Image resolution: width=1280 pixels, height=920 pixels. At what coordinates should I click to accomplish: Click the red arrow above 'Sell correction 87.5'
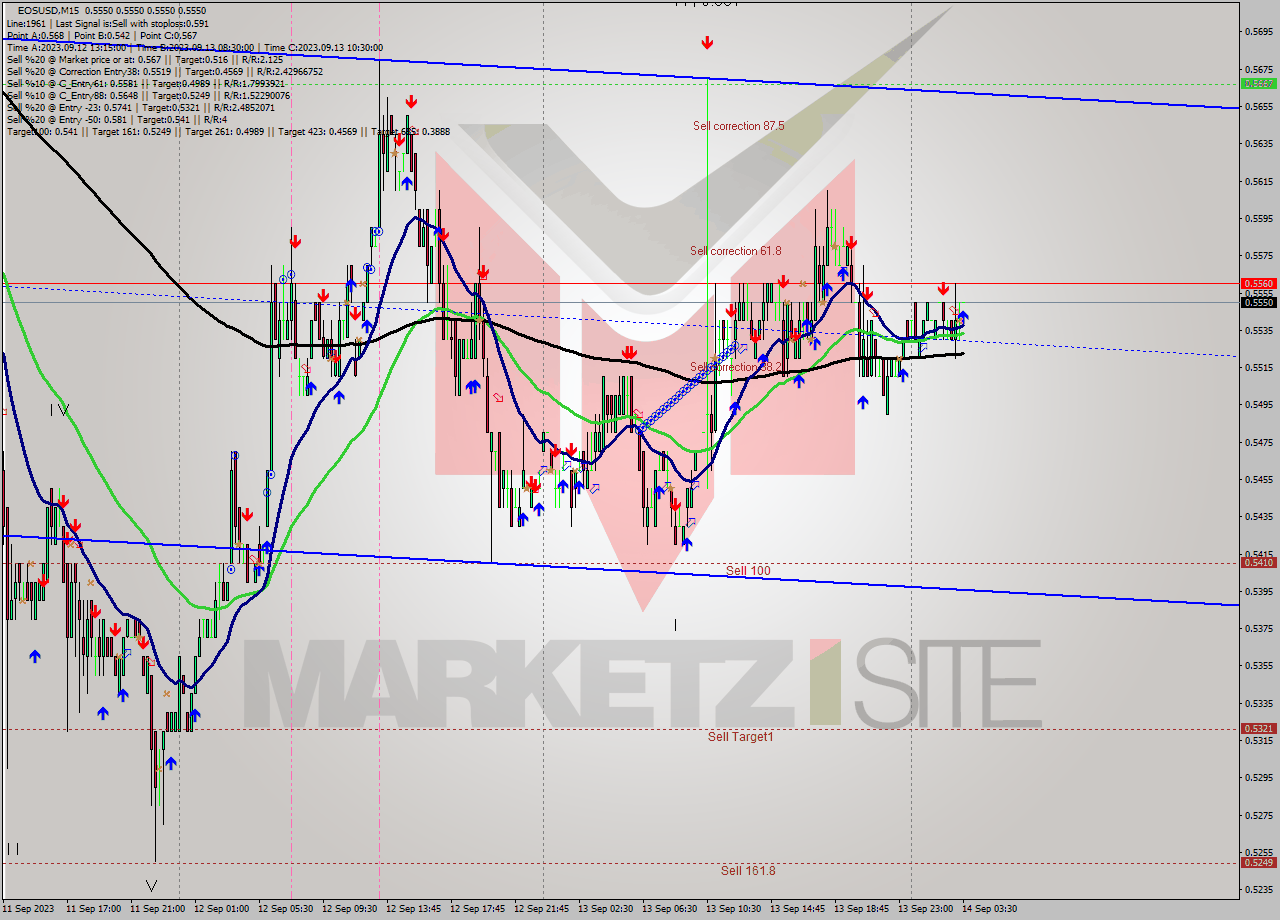[707, 43]
